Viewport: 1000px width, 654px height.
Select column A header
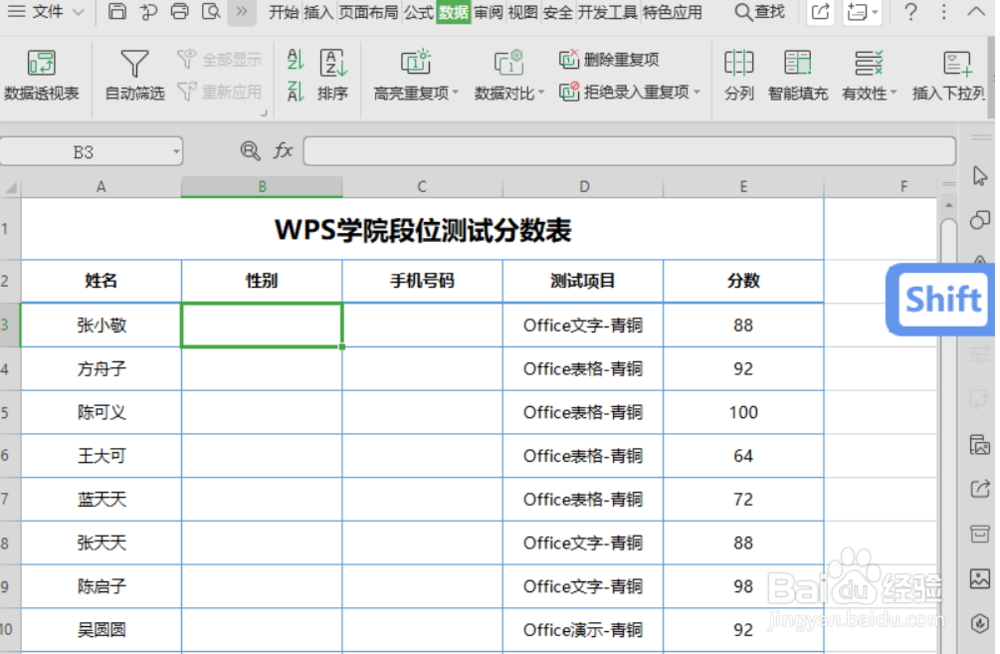(x=101, y=187)
